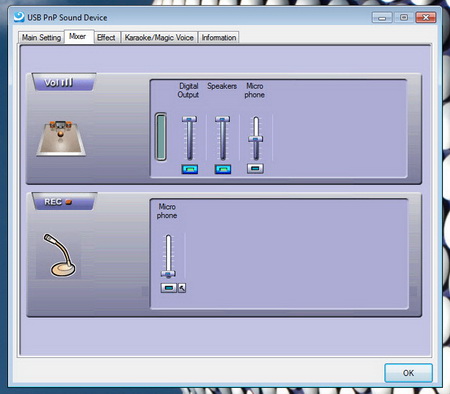Toggle Speakers mute button
Viewport: 450px width, 394px height.
pos(223,169)
